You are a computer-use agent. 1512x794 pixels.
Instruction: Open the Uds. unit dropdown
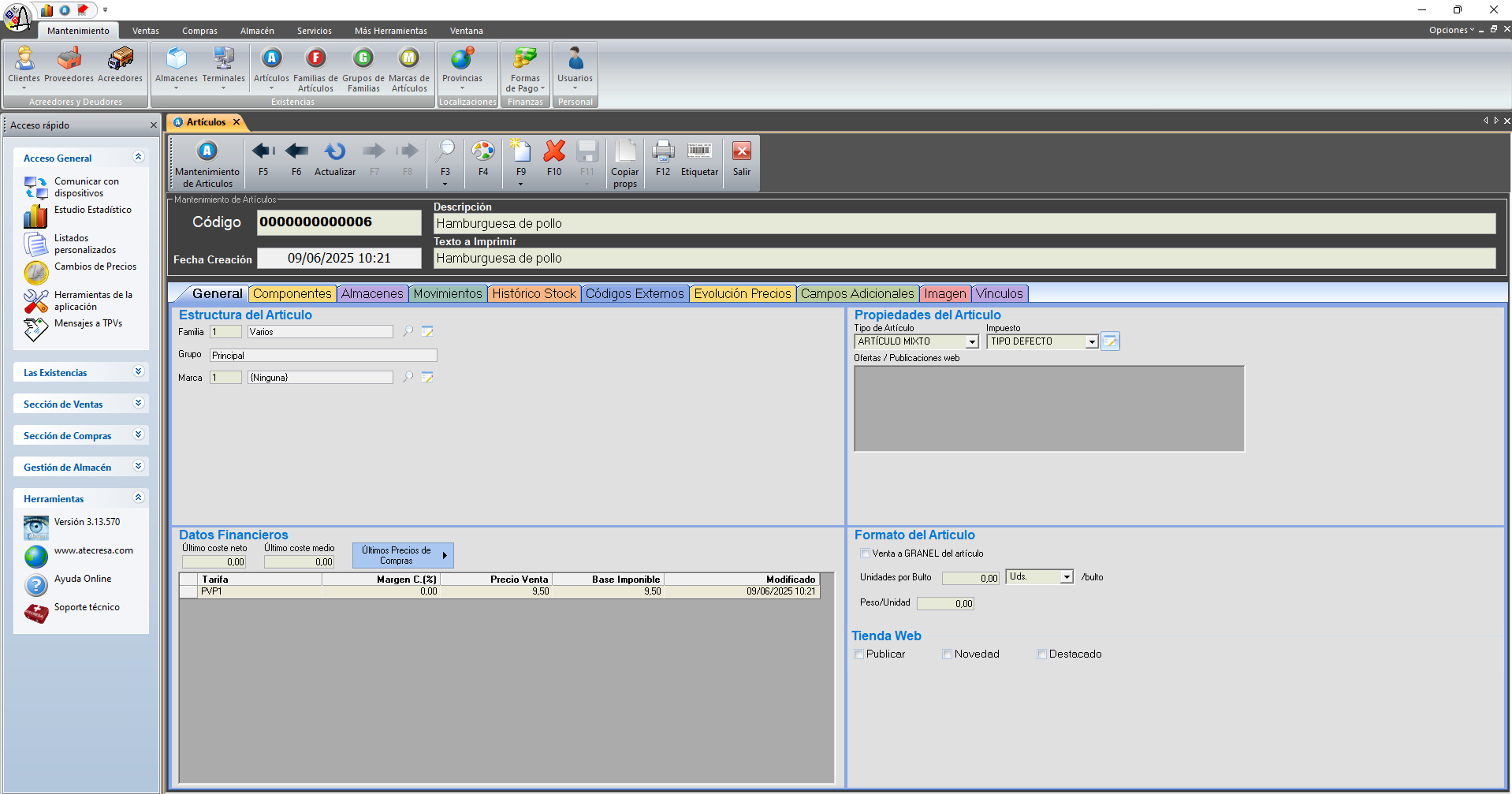point(1067,577)
